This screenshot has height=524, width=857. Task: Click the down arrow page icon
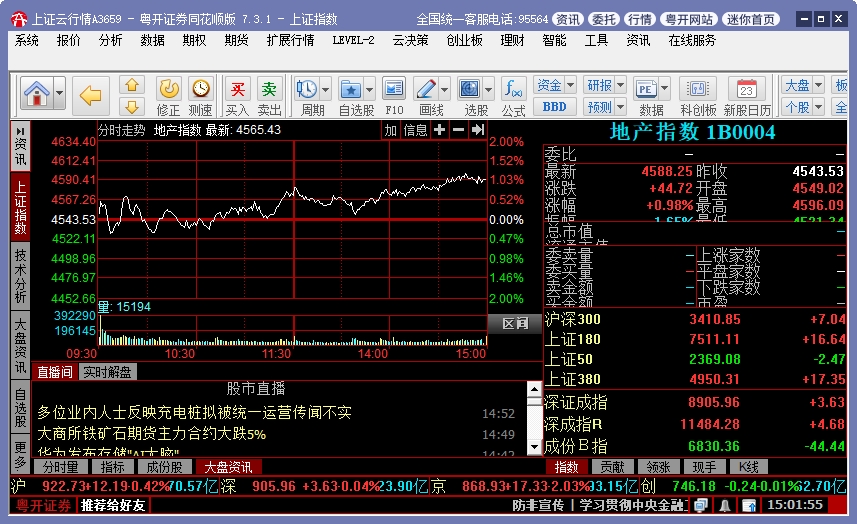point(132,106)
